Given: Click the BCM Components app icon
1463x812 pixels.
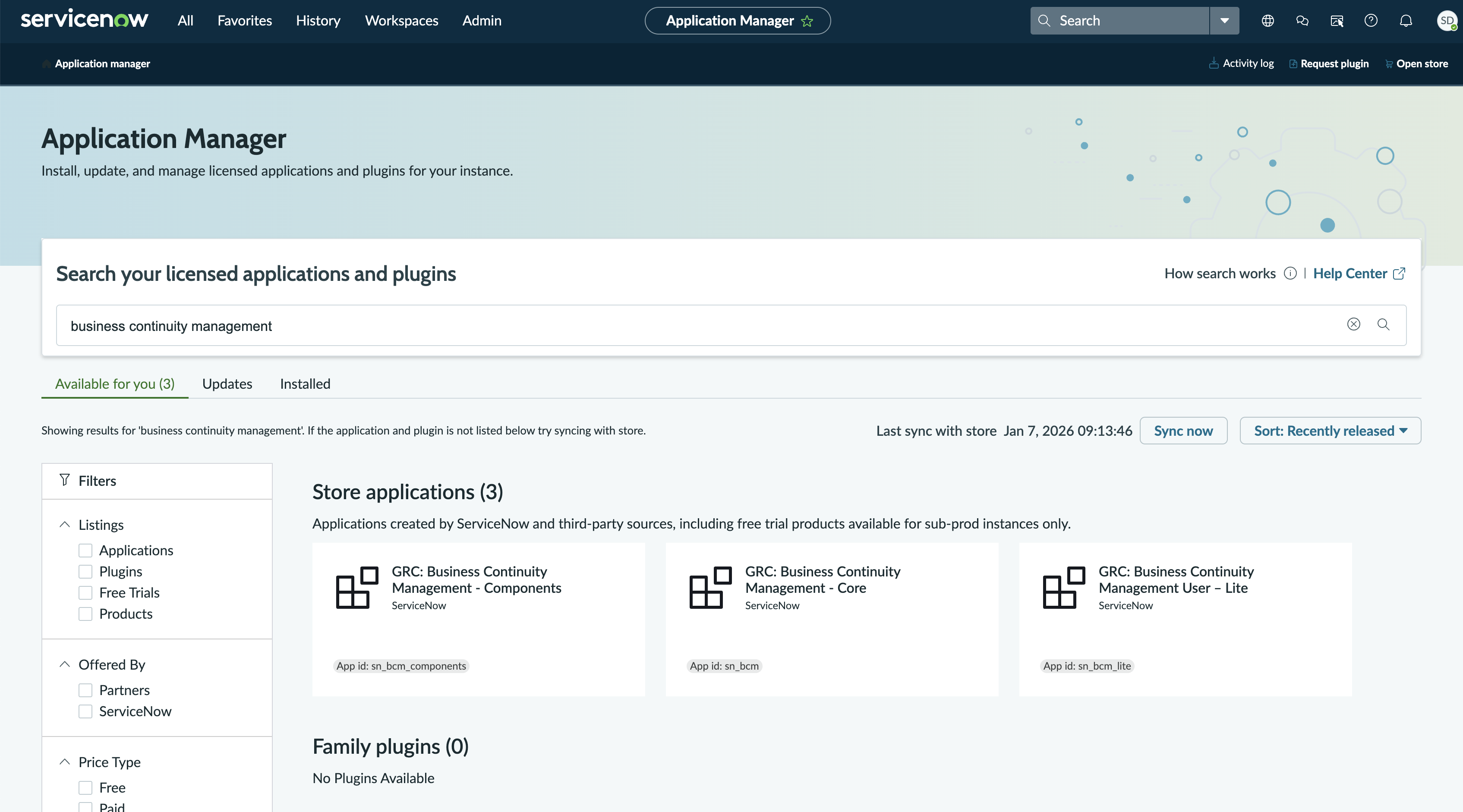Looking at the screenshot, I should (357, 587).
